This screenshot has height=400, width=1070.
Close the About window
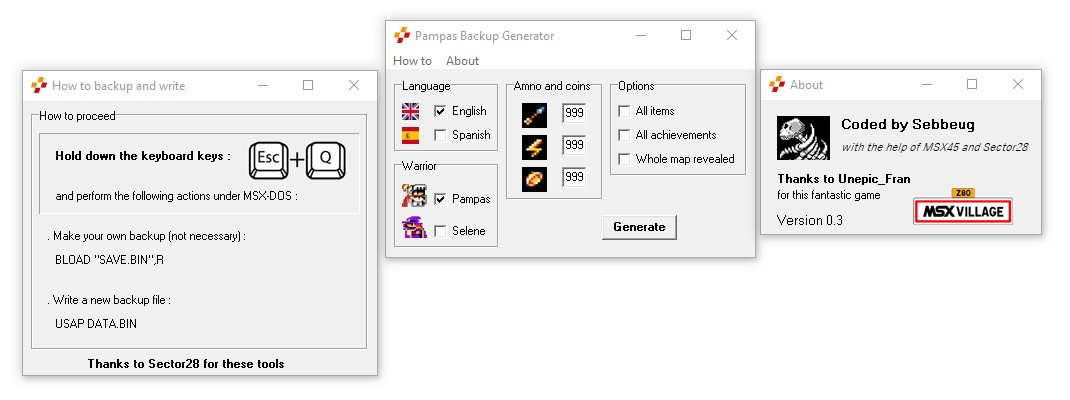point(1017,85)
